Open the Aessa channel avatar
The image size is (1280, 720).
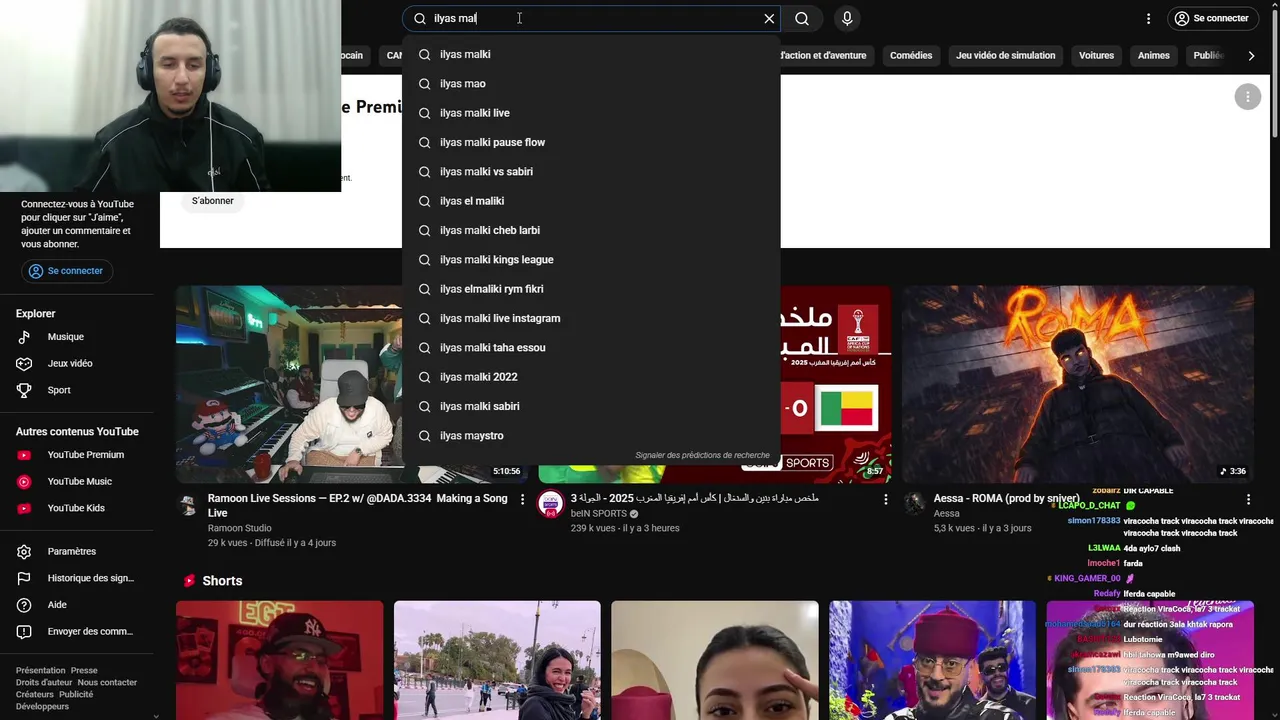tap(914, 504)
